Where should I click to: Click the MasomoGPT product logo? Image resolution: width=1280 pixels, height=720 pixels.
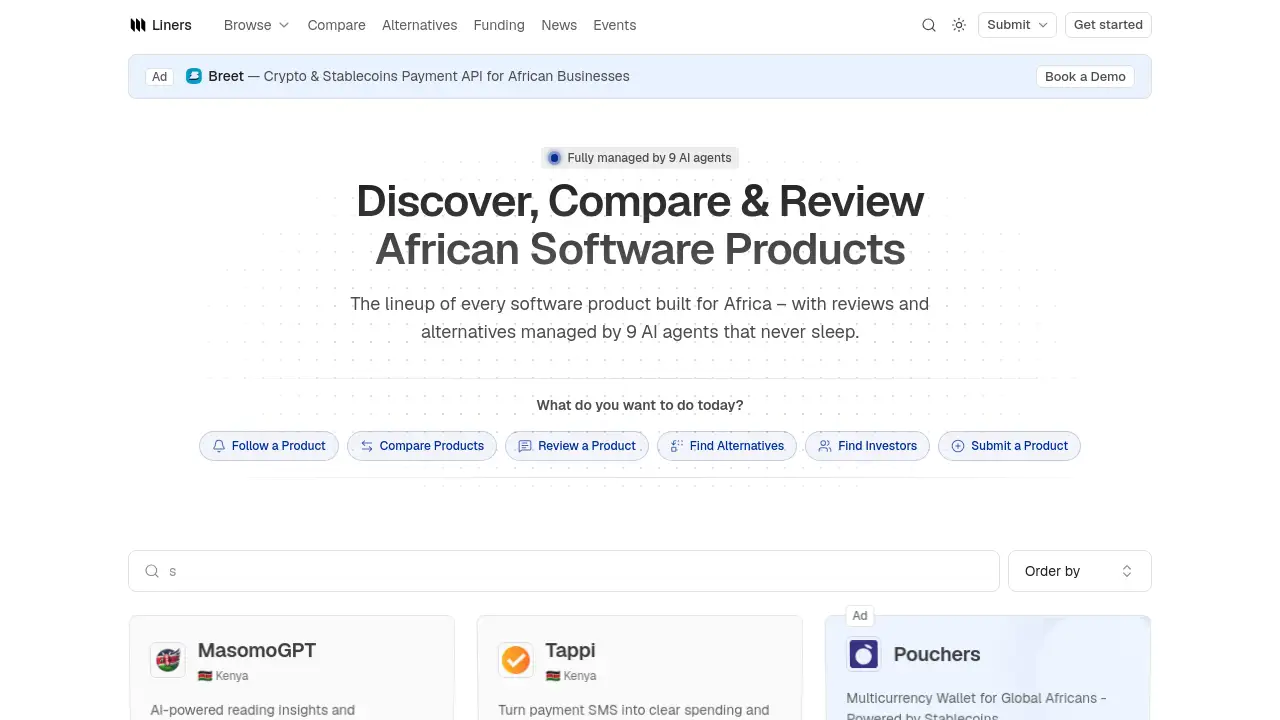pyautogui.click(x=168, y=660)
